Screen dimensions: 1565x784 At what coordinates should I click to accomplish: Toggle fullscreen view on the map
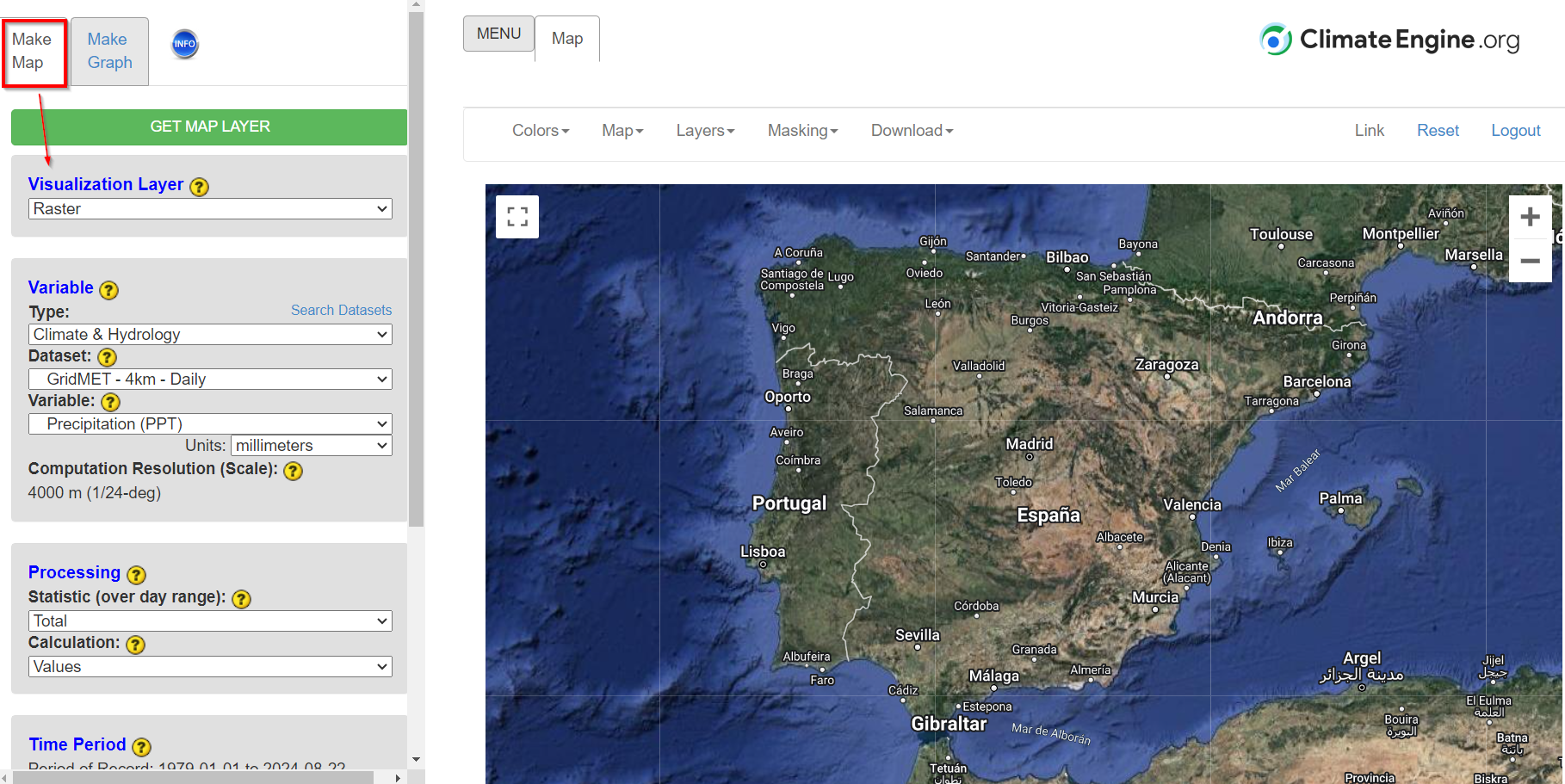(x=517, y=217)
